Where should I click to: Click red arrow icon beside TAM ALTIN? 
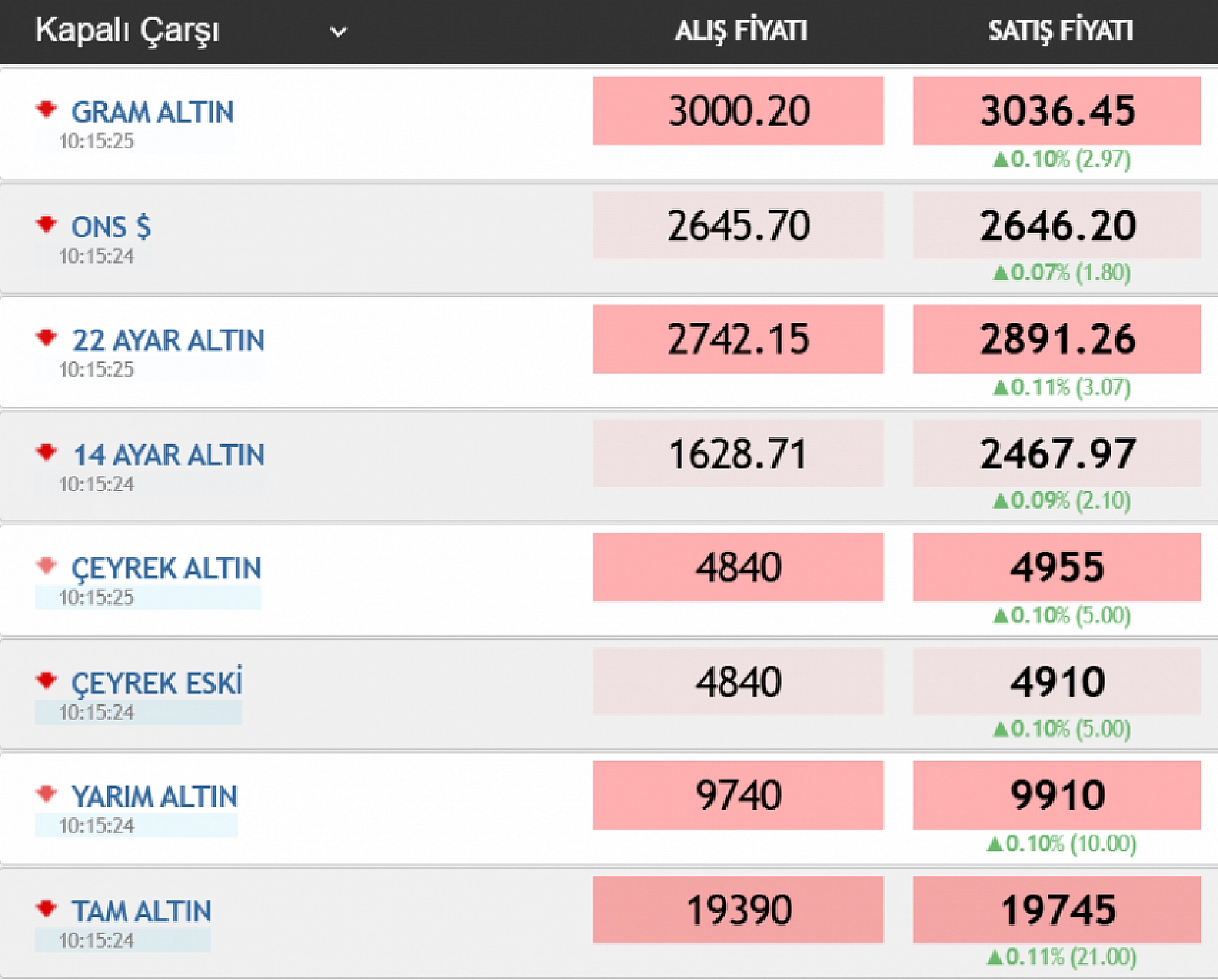coord(46,908)
